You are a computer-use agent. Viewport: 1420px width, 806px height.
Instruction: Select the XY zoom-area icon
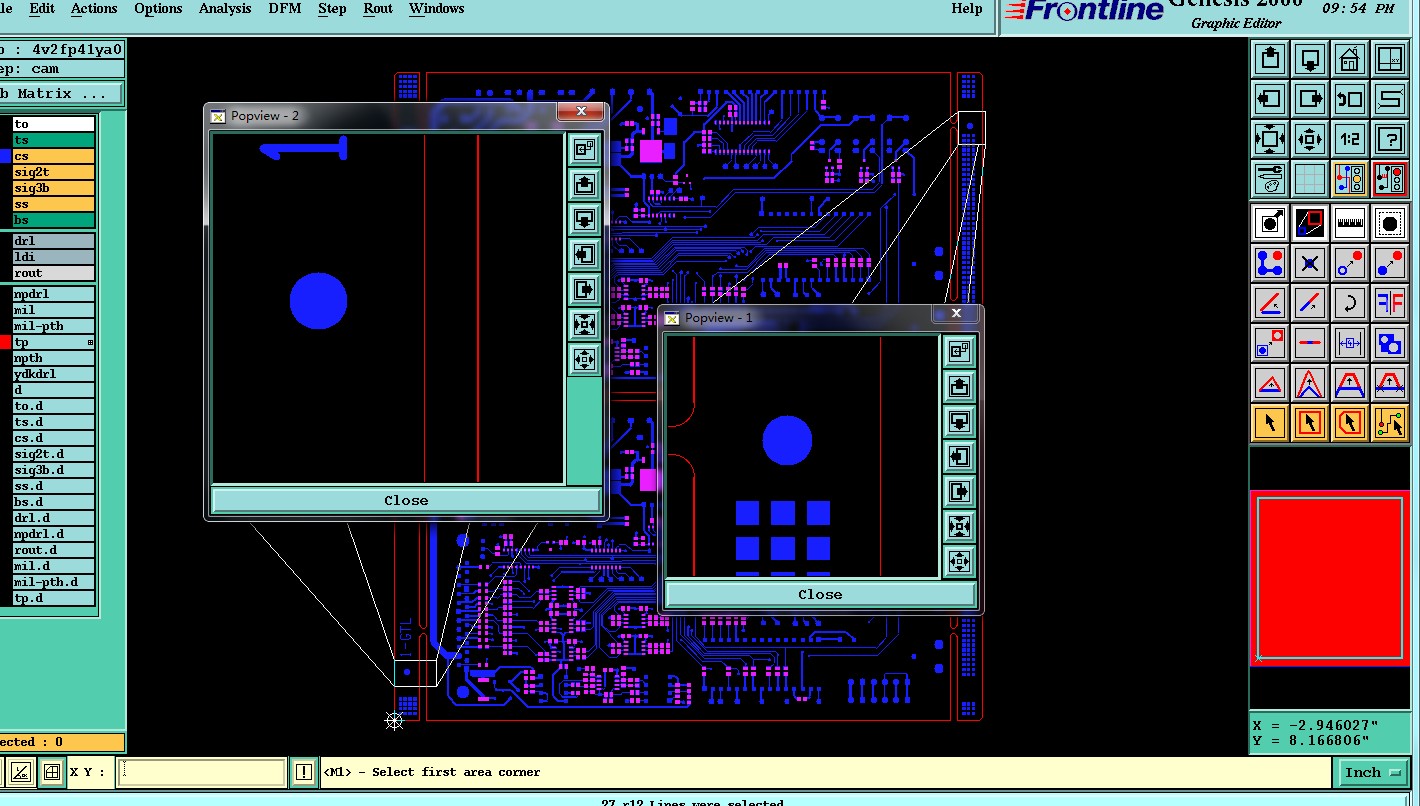point(1390,59)
